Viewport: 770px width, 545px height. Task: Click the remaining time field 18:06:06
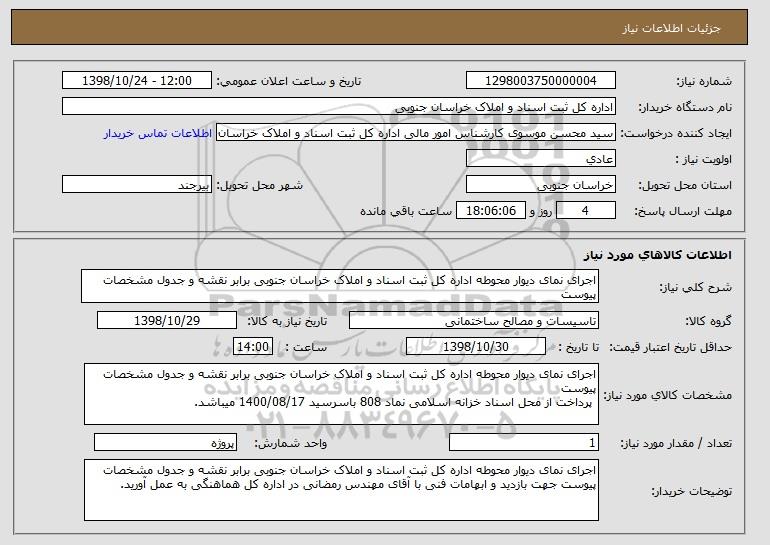pos(491,211)
